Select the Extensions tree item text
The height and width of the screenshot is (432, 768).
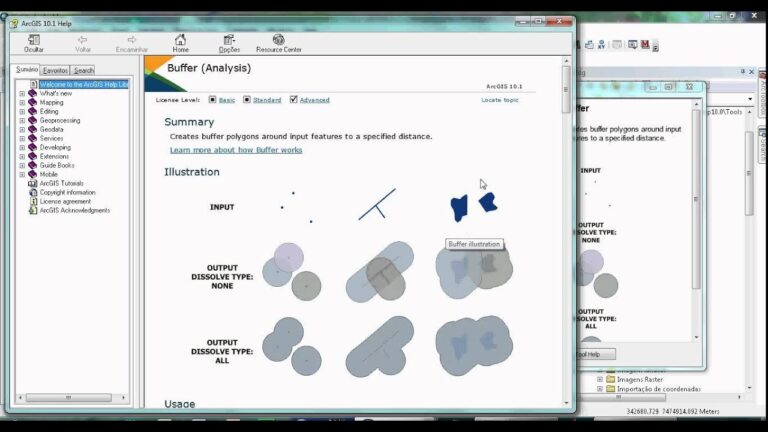[x=54, y=156]
